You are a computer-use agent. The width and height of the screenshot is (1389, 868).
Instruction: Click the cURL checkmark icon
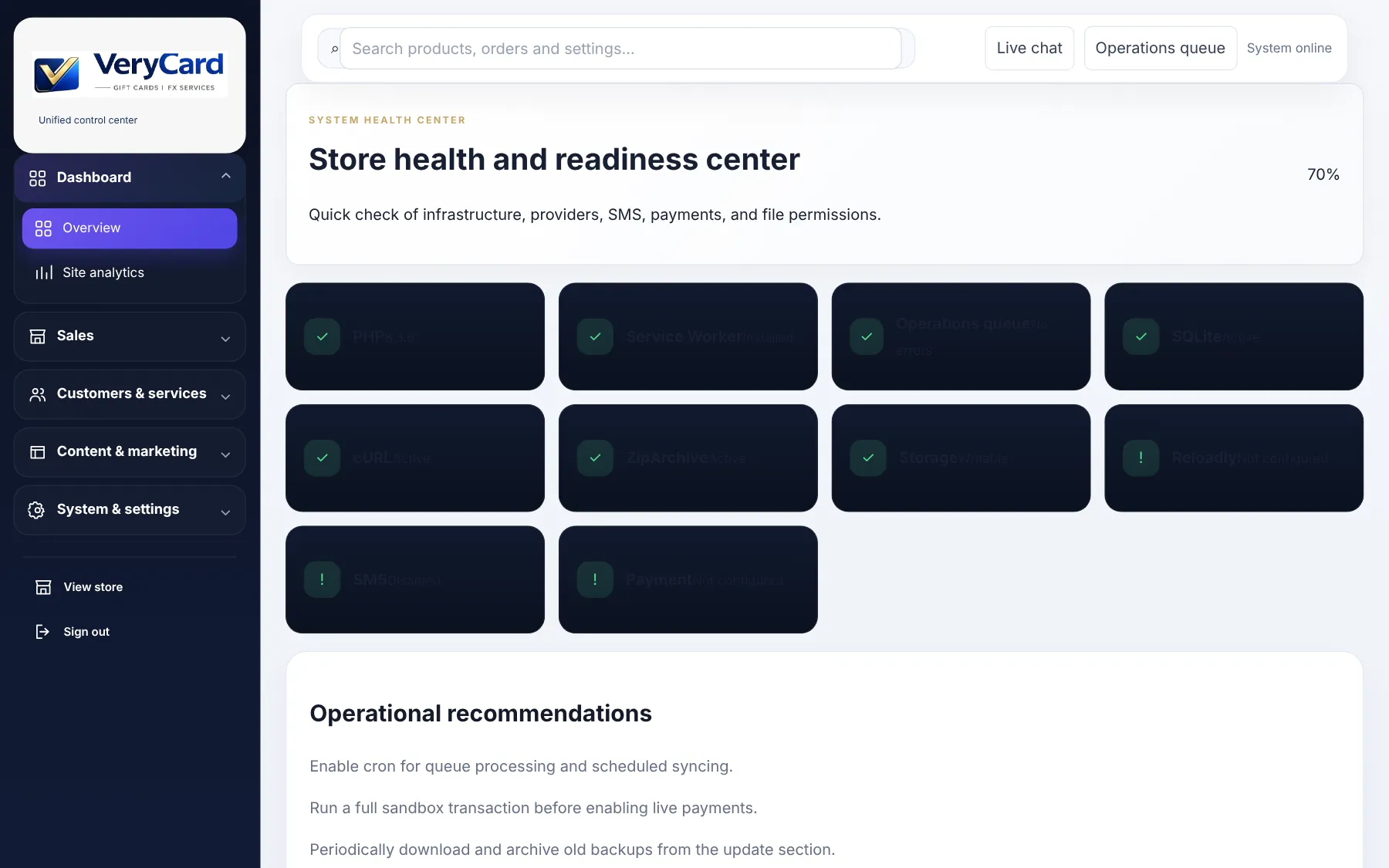pyautogui.click(x=323, y=458)
